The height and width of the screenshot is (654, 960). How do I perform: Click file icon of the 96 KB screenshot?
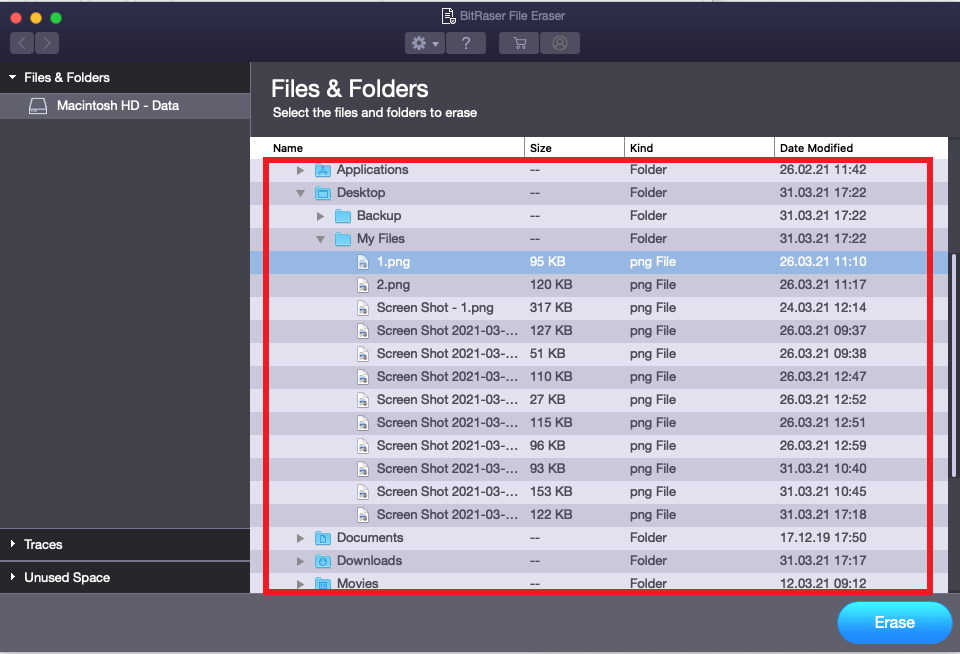(x=363, y=446)
